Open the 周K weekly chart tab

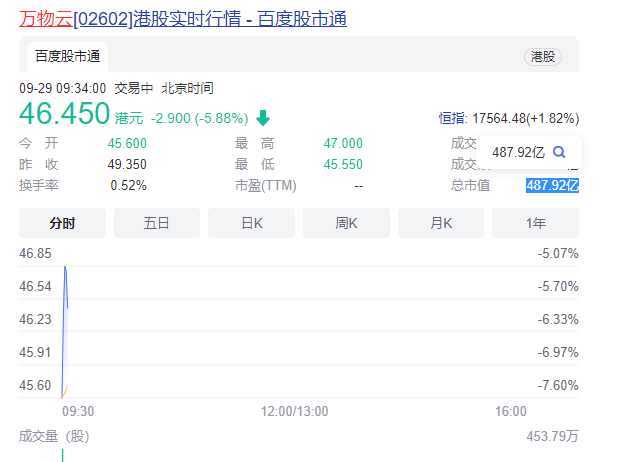[346, 223]
